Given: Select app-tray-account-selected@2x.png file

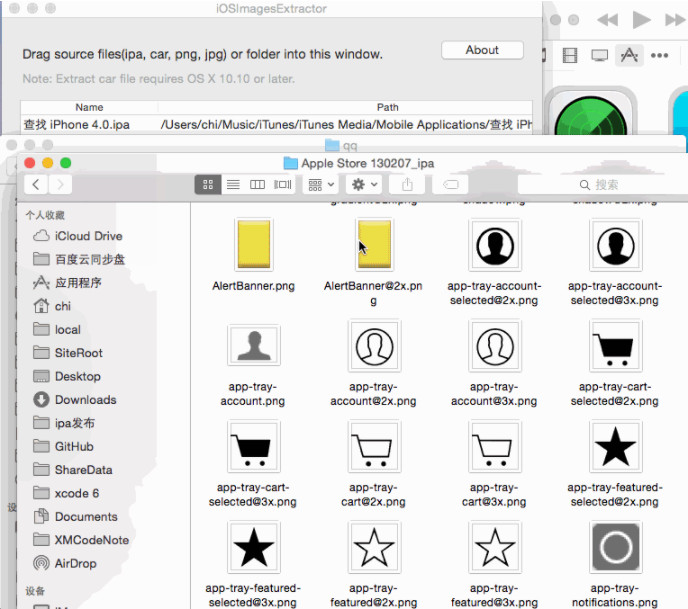Looking at the screenshot, I should (x=495, y=245).
